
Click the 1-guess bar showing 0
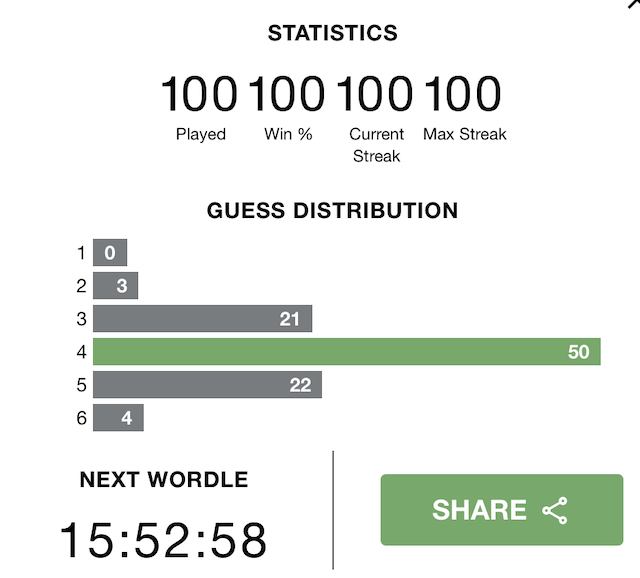click(110, 252)
